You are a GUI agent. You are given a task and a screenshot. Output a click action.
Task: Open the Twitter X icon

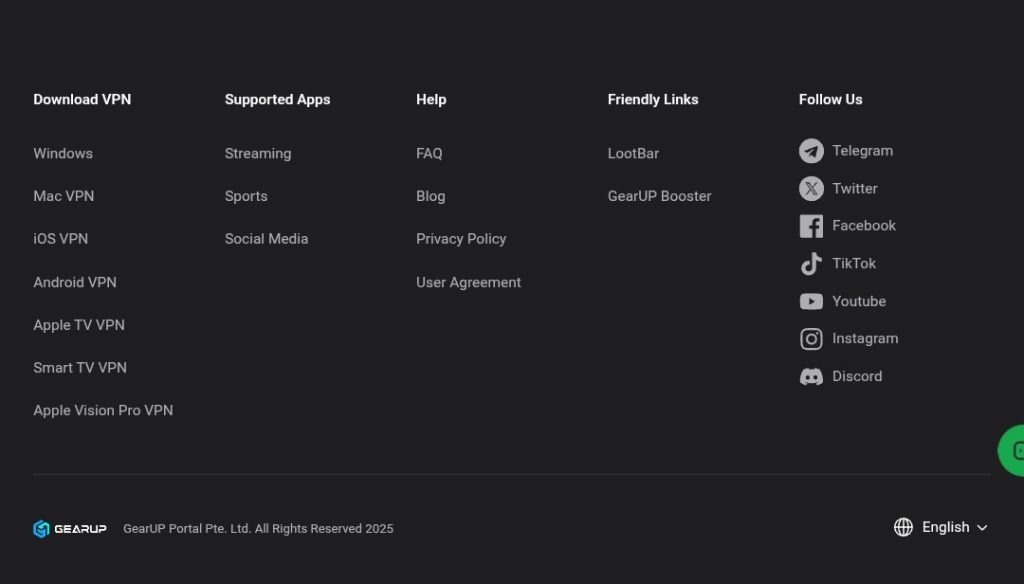click(x=811, y=189)
